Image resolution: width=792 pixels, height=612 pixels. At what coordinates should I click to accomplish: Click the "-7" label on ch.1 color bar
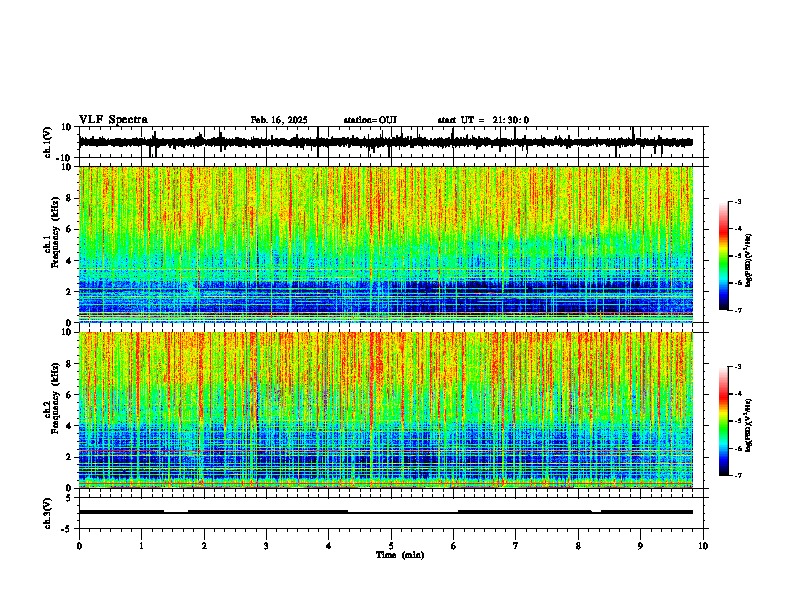click(x=738, y=310)
